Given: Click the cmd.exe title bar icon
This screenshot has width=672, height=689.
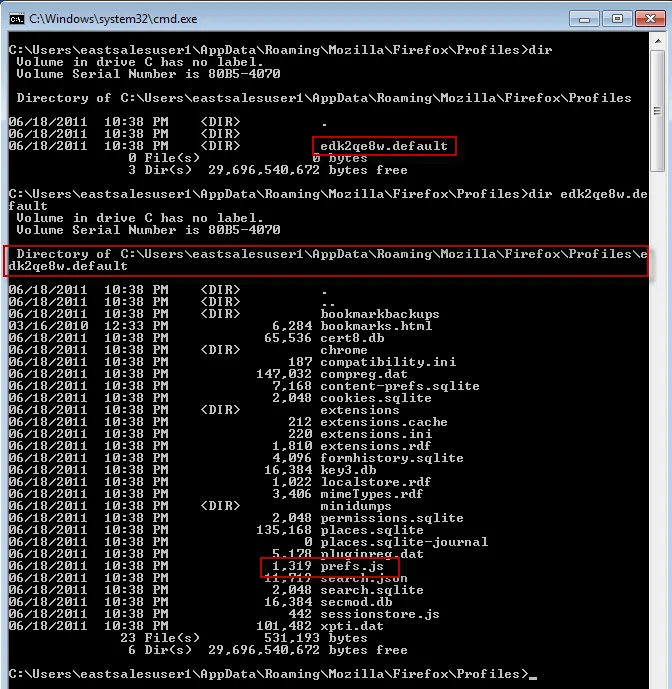Looking at the screenshot, I should click(17, 19).
